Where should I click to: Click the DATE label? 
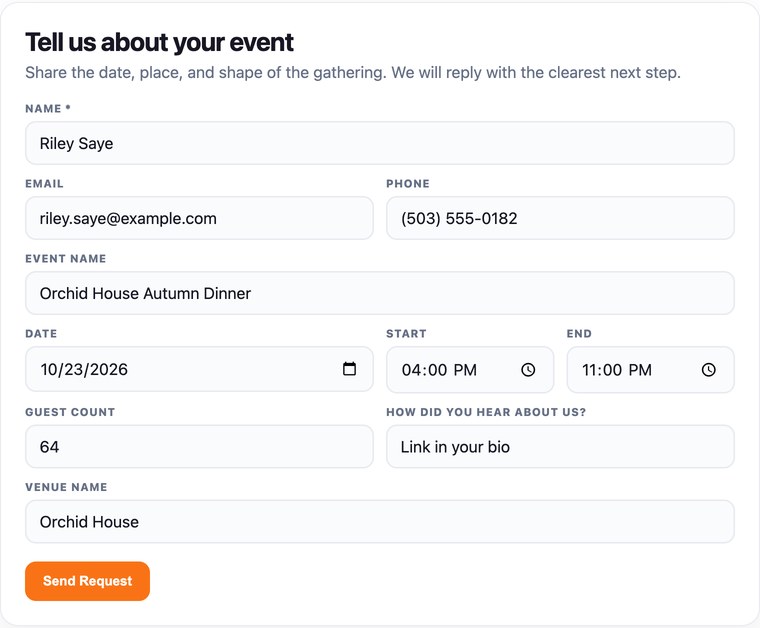tap(41, 334)
